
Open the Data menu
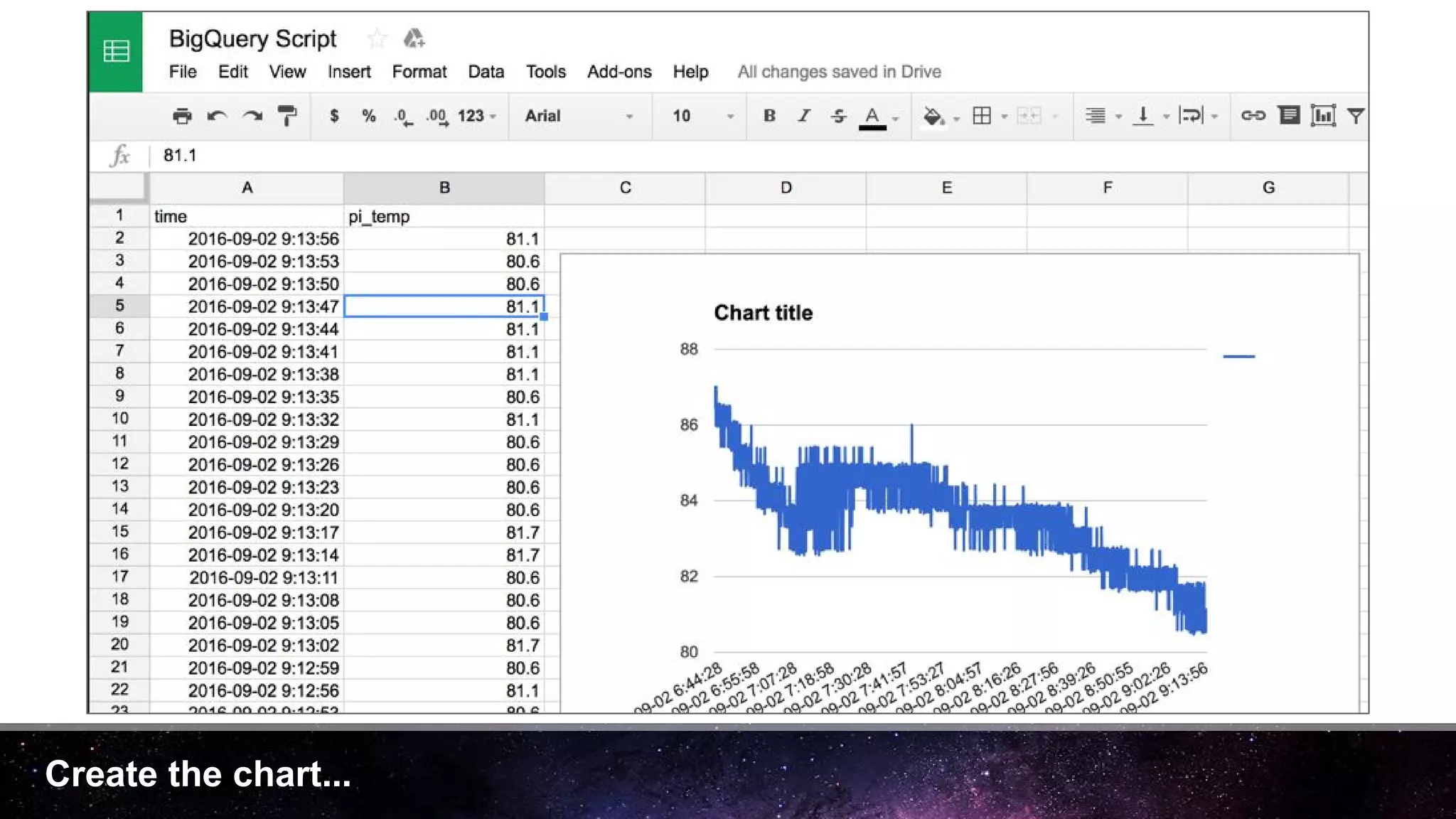(486, 72)
